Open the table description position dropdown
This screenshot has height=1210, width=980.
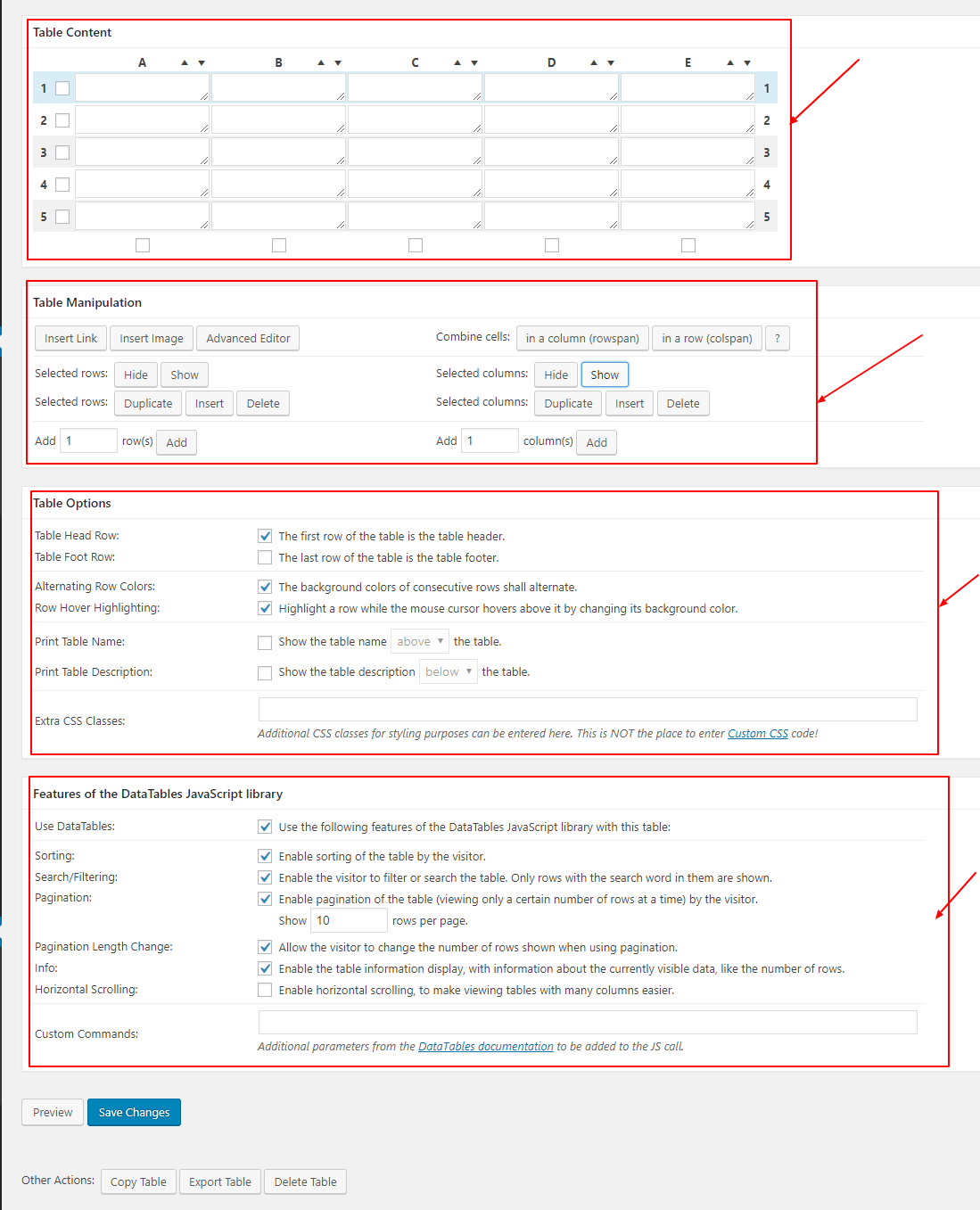(448, 671)
